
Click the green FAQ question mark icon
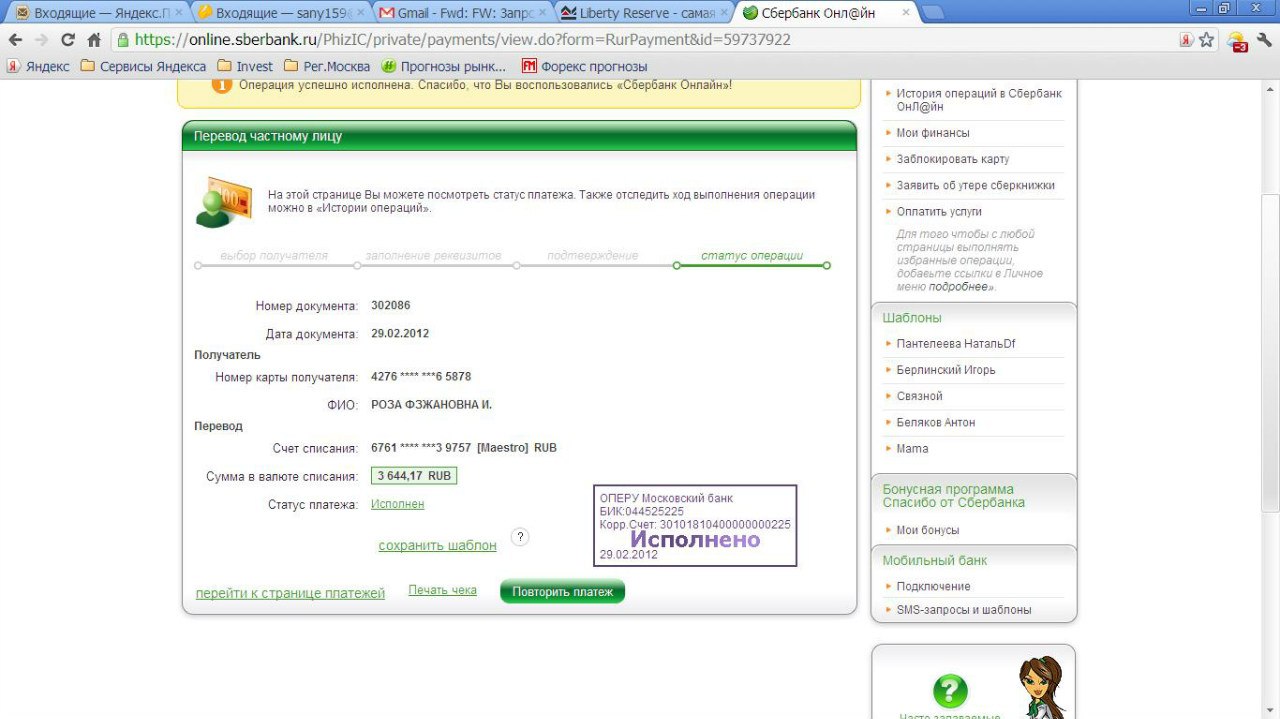949,691
